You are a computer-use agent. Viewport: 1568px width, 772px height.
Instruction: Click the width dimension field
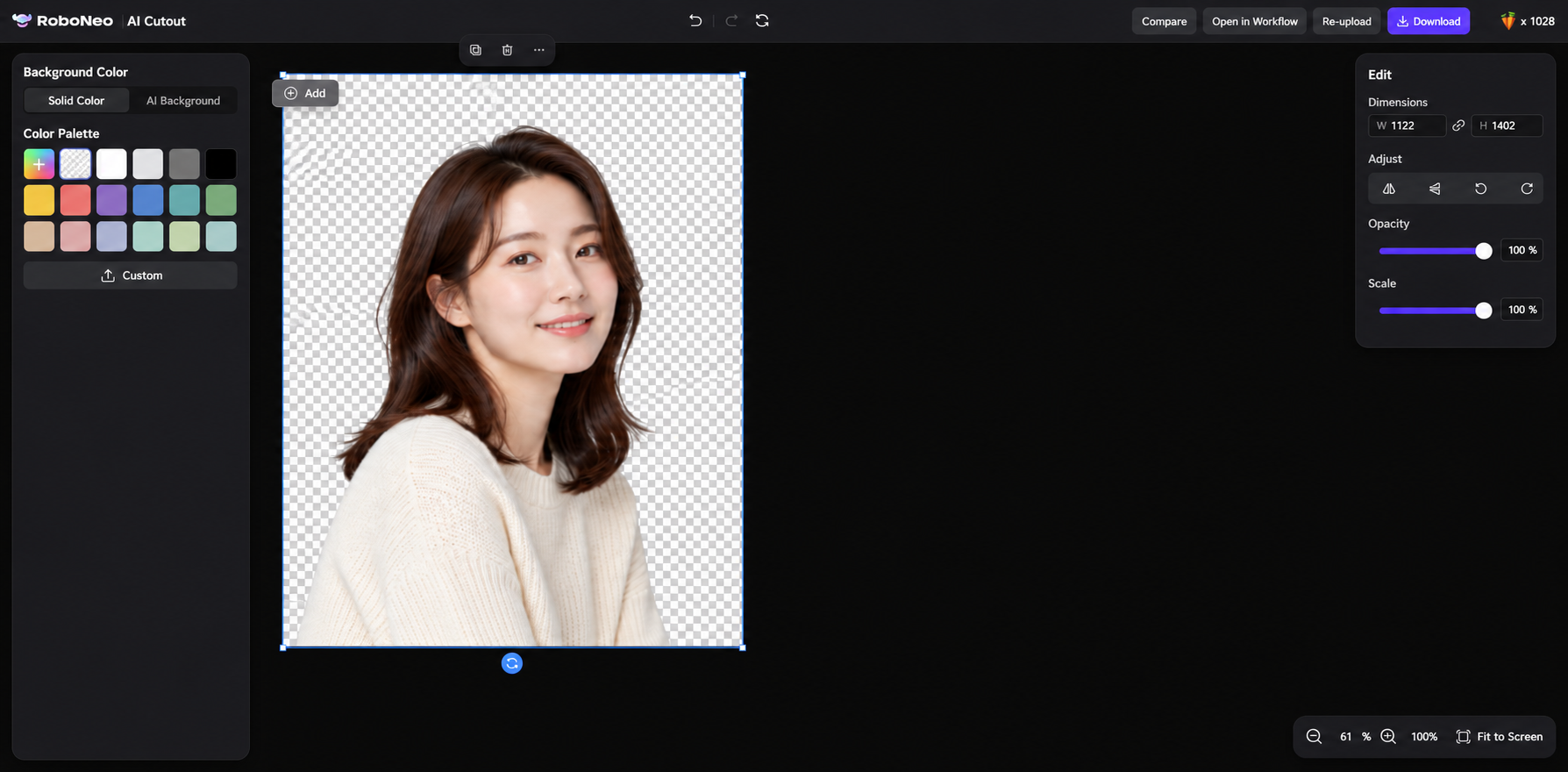1407,125
